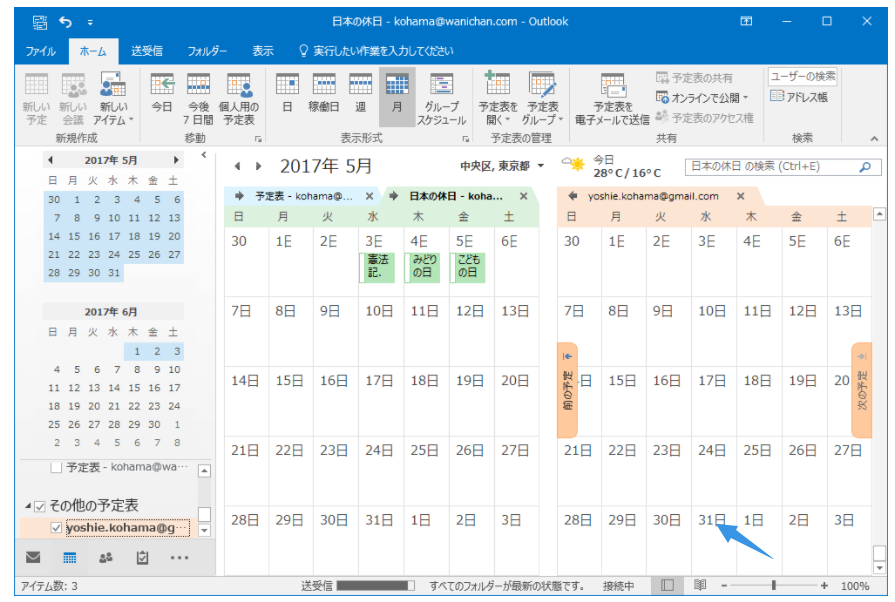Collapse the folder pane with the chevron

[x=204, y=155]
